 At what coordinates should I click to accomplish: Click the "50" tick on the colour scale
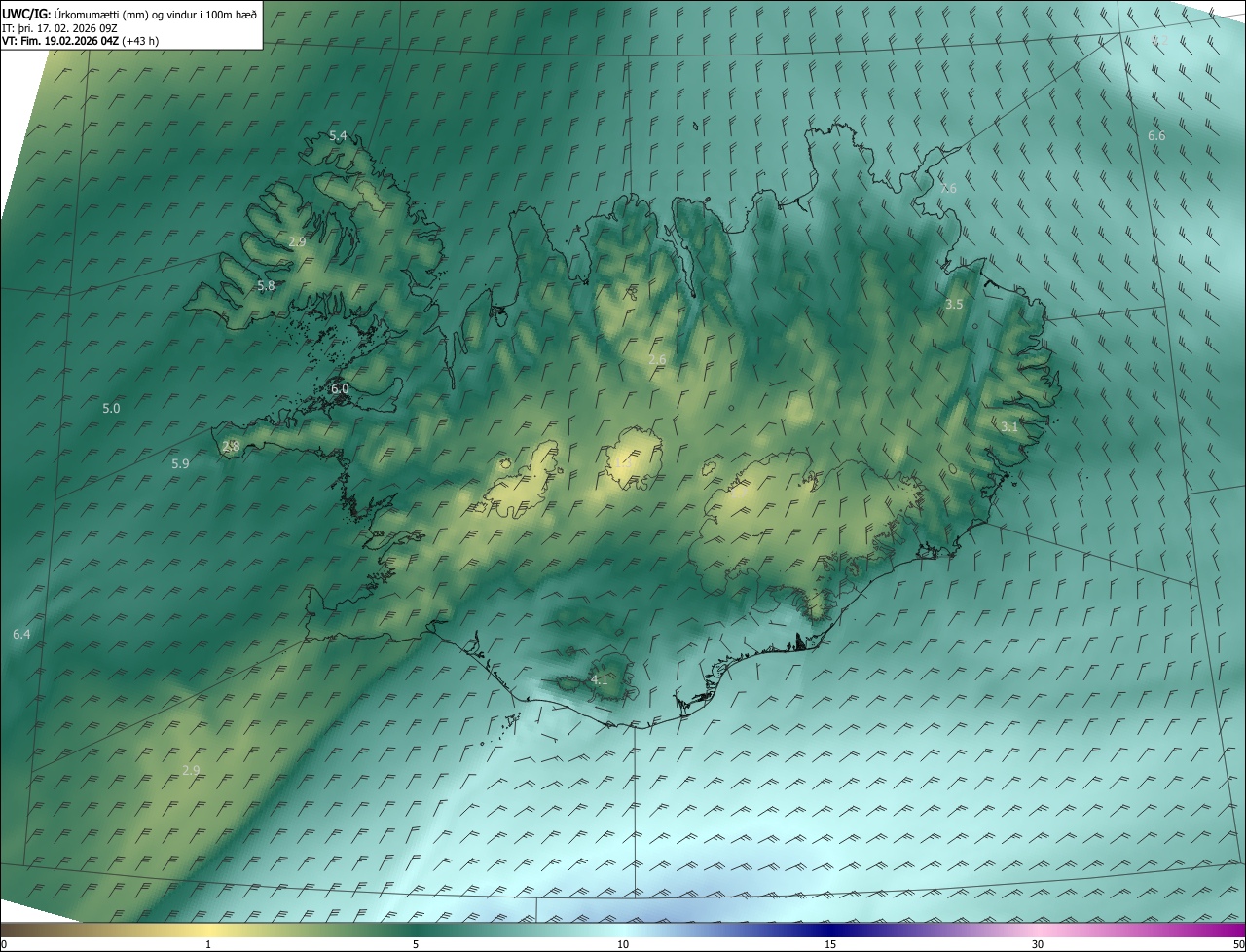[1238, 944]
